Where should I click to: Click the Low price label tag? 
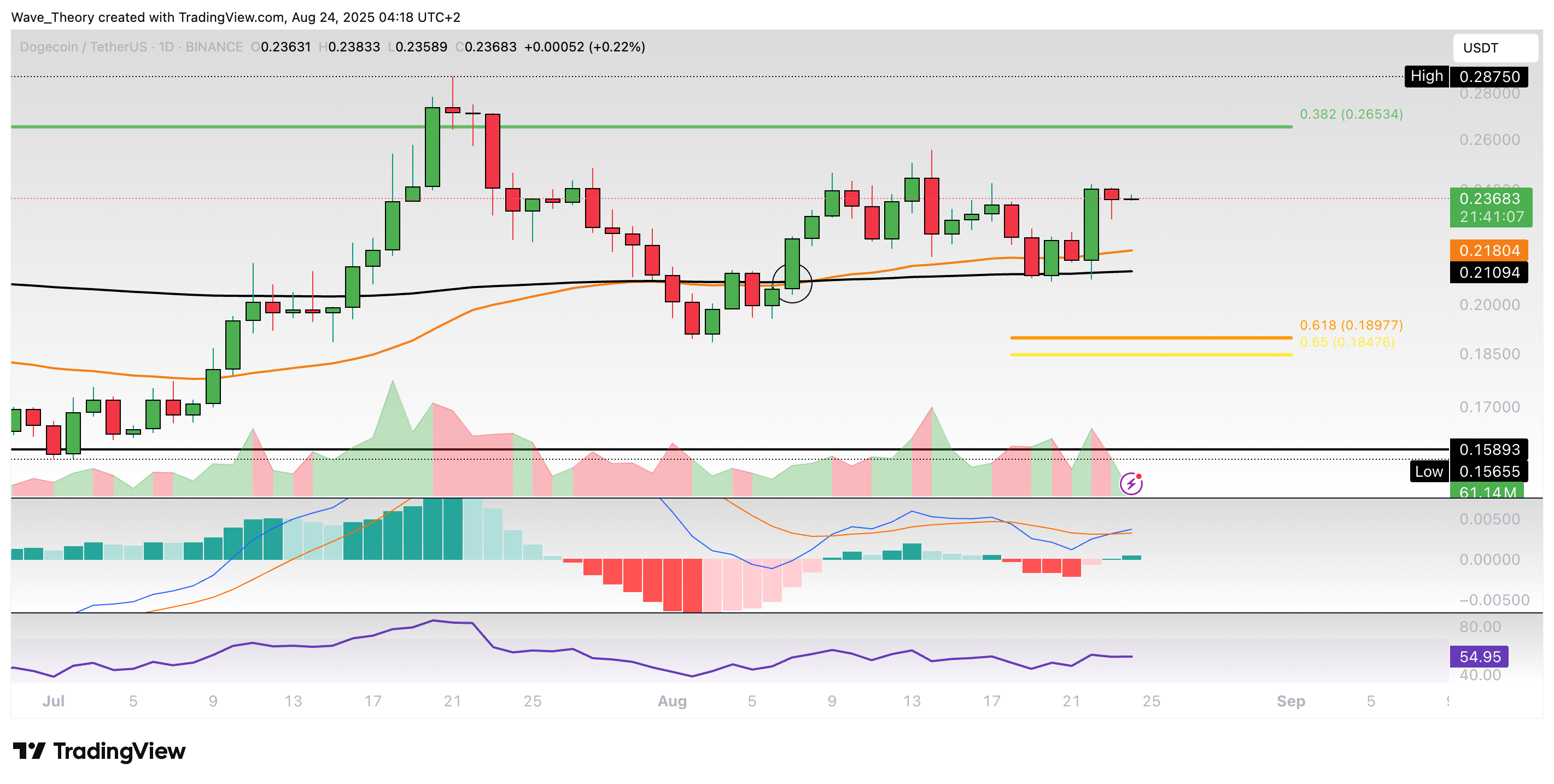pyautogui.click(x=1429, y=472)
